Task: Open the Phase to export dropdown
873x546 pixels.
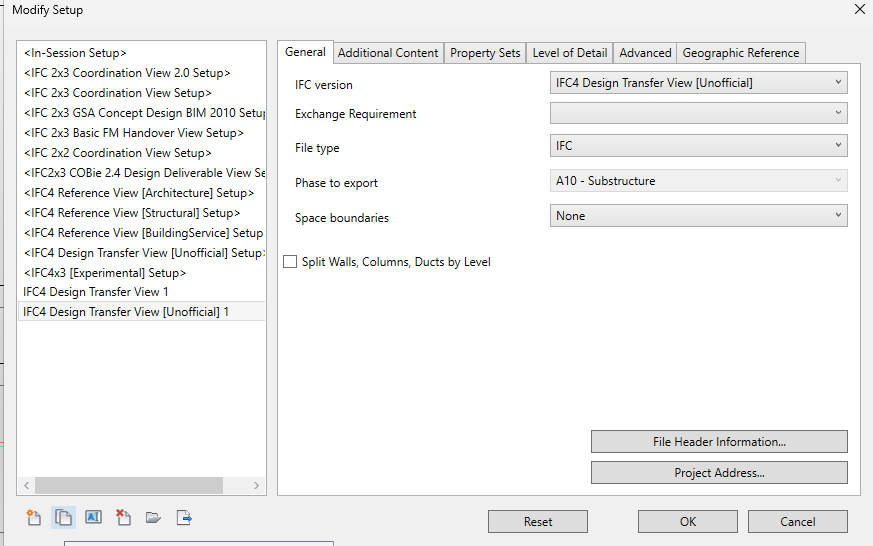Action: (699, 181)
